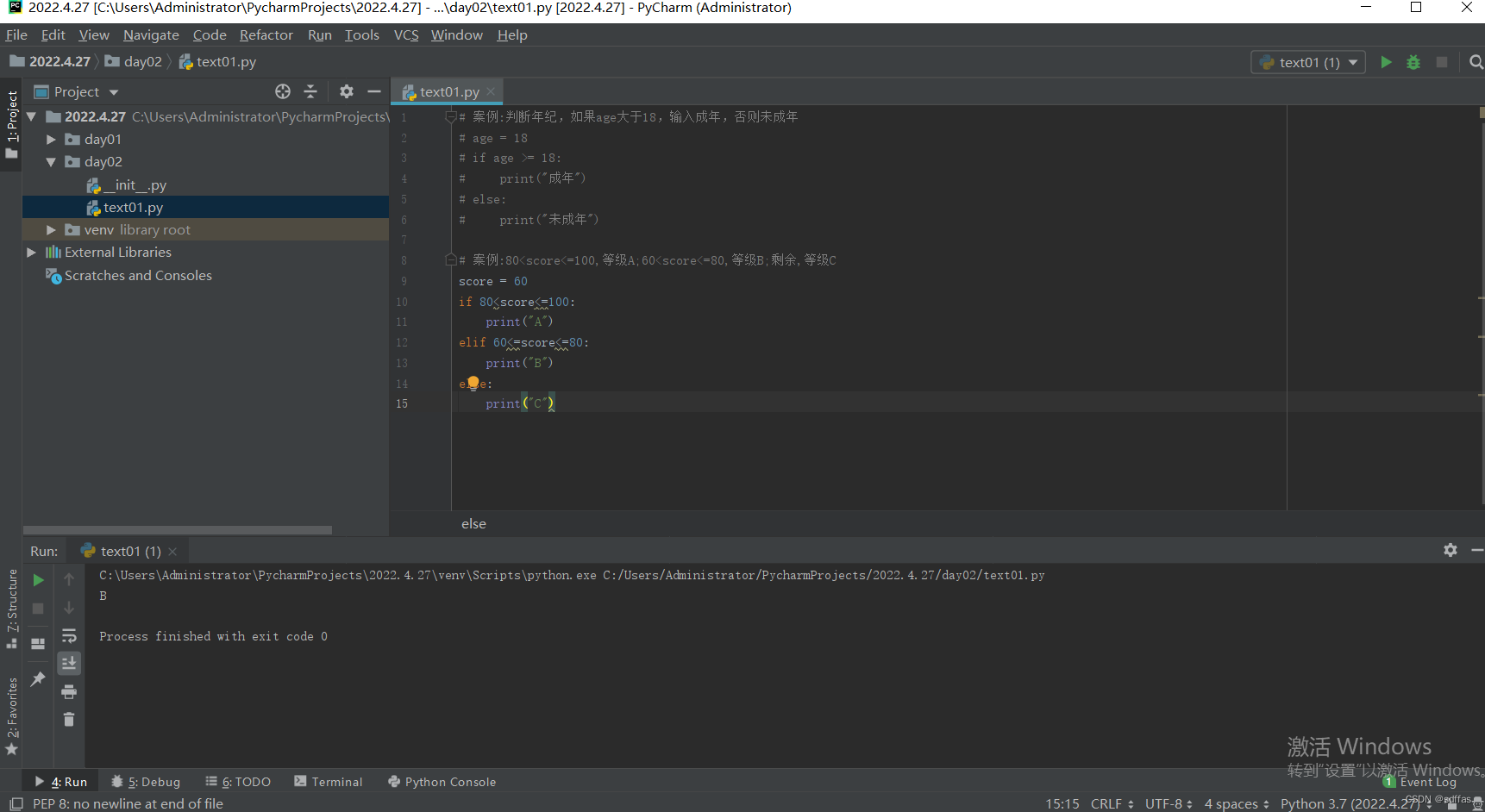Pin the Run tab

[x=38, y=679]
